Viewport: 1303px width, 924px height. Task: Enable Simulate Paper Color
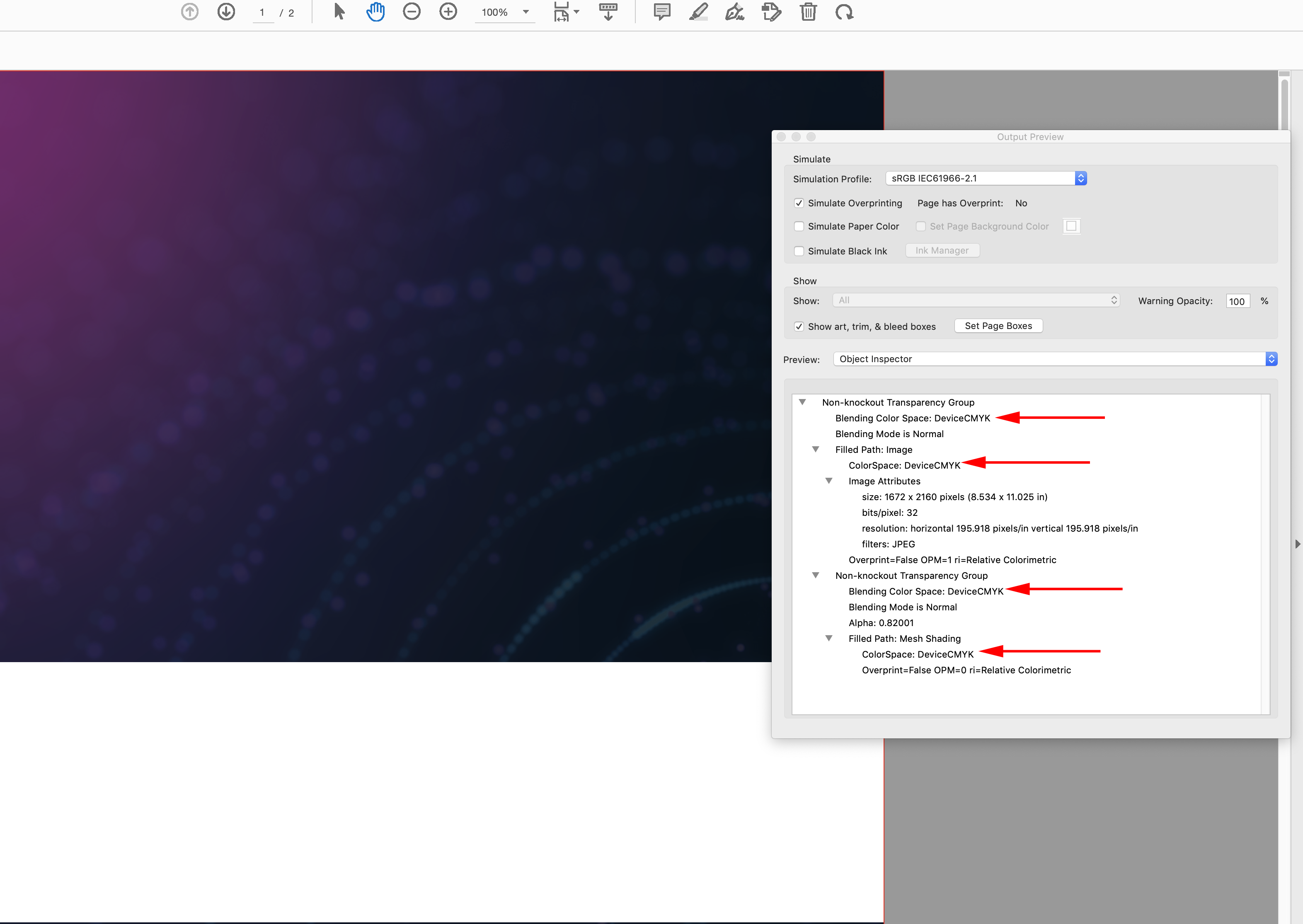[799, 227]
